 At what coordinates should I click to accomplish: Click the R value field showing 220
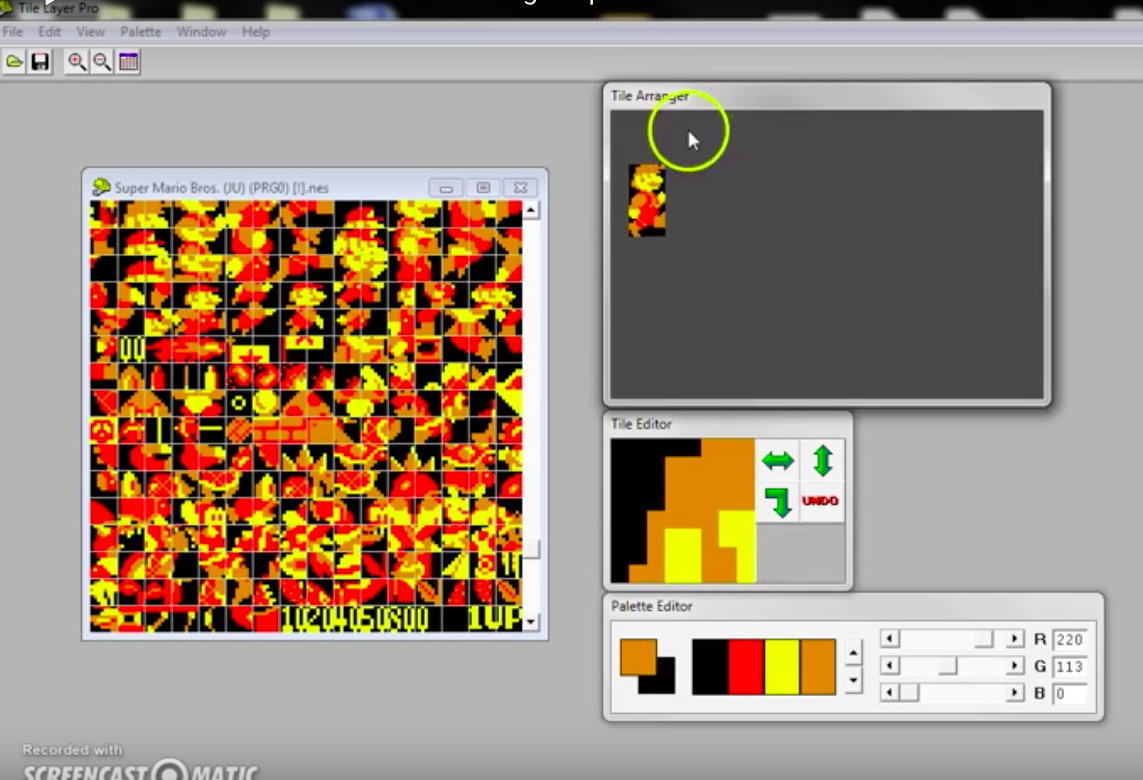[1069, 640]
